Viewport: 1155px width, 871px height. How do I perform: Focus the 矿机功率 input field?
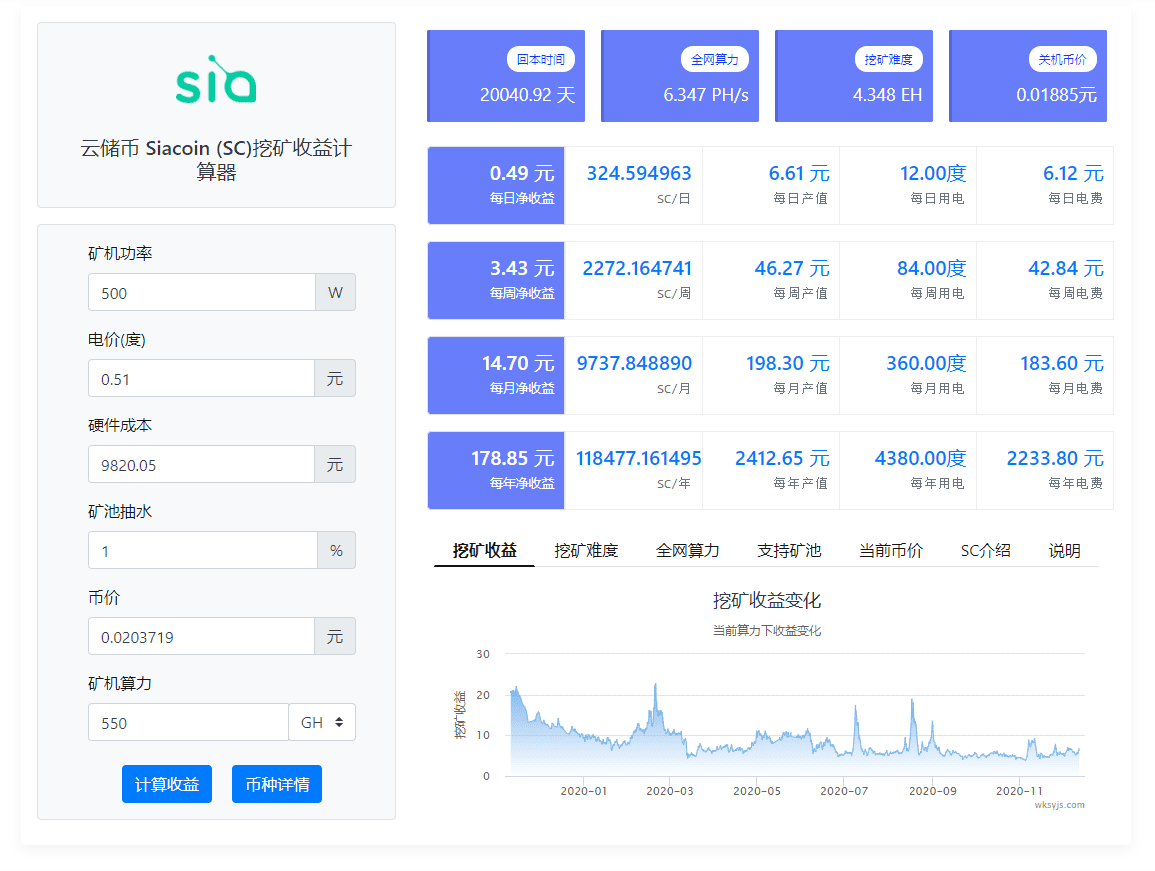click(x=202, y=293)
